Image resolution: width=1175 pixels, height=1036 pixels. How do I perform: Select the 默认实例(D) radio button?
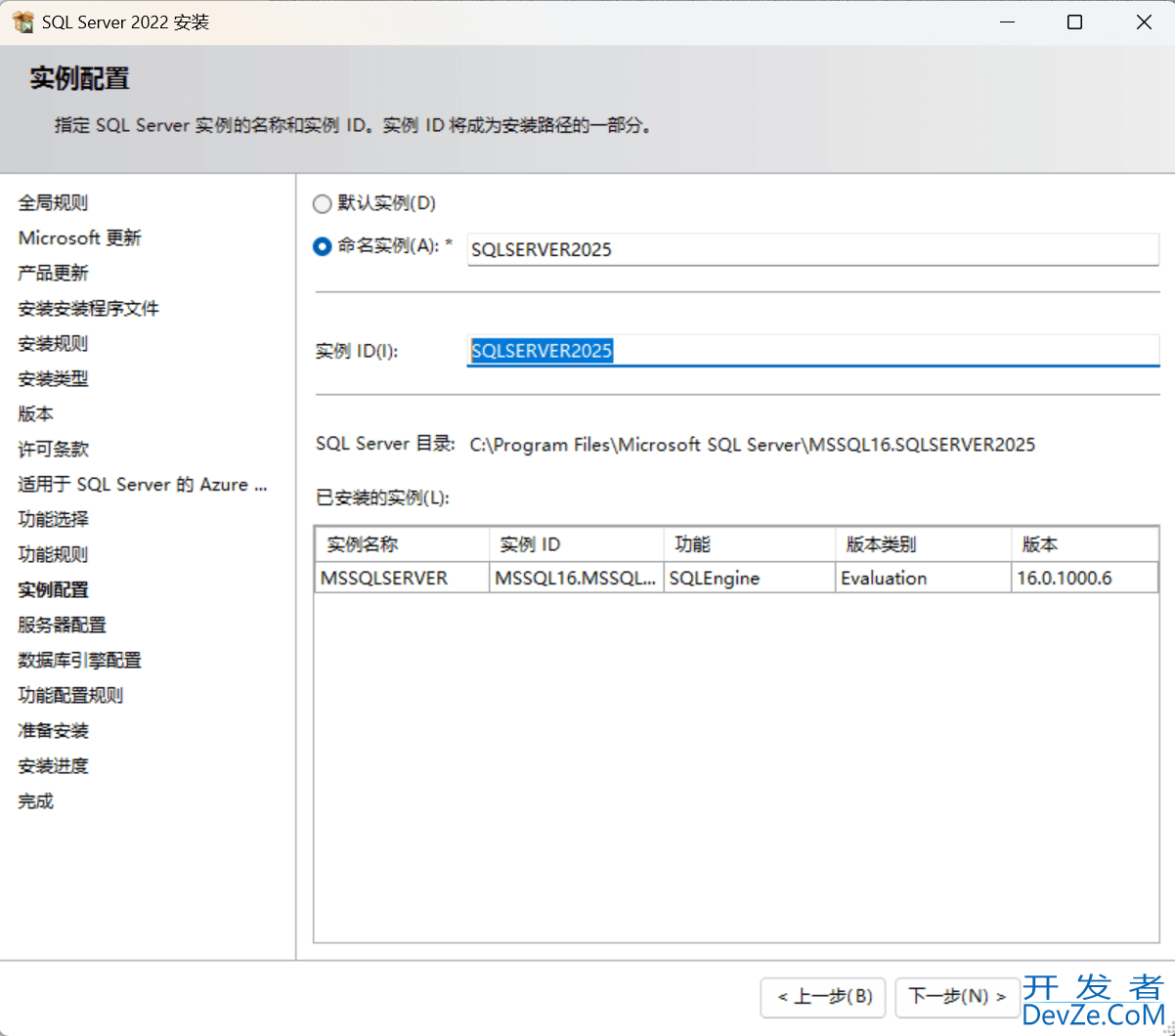pos(322,203)
